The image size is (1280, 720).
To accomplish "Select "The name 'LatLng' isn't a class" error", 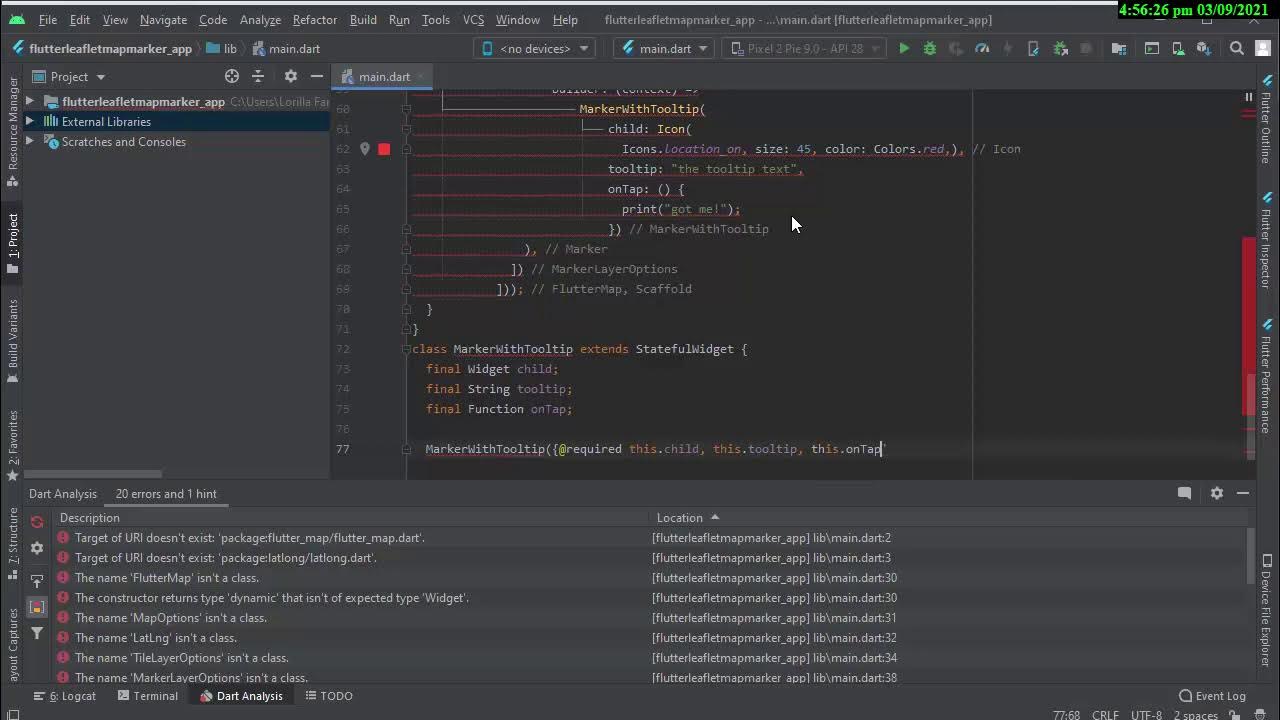I will (155, 638).
